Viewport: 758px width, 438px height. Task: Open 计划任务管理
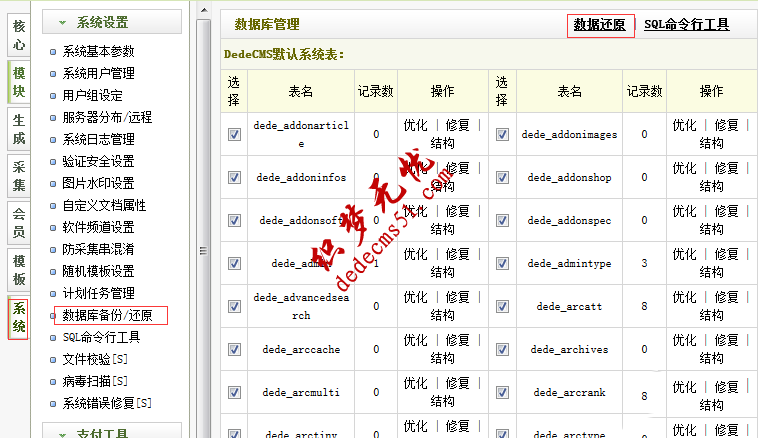coord(98,293)
